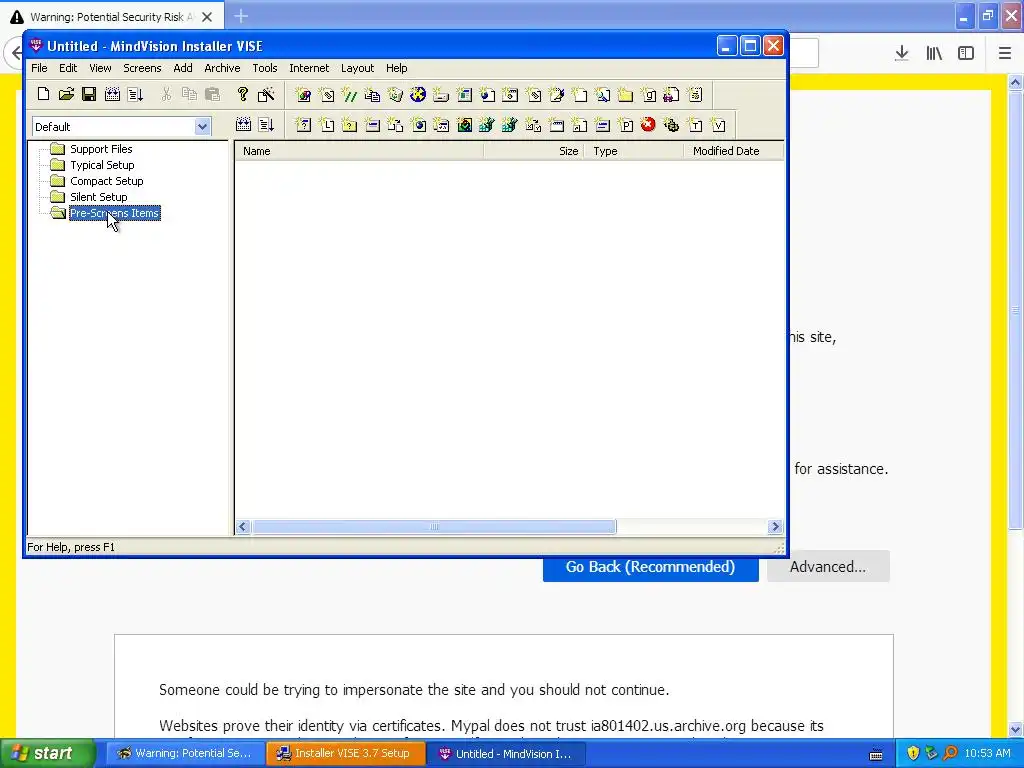Click the greyed-out Copy pages icon

pyautogui.click(x=189, y=94)
